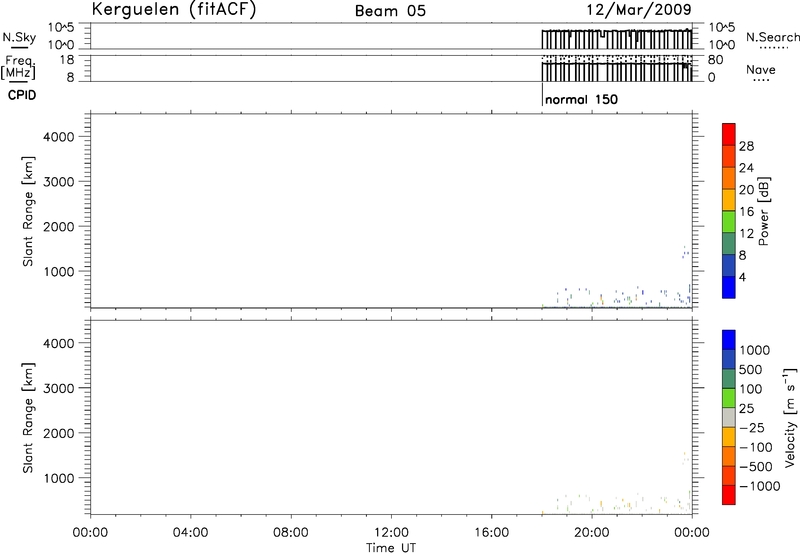The image size is (800, 554).
Task: Click the lower panel 'Slant Range [km]' label
Action: click(28, 418)
